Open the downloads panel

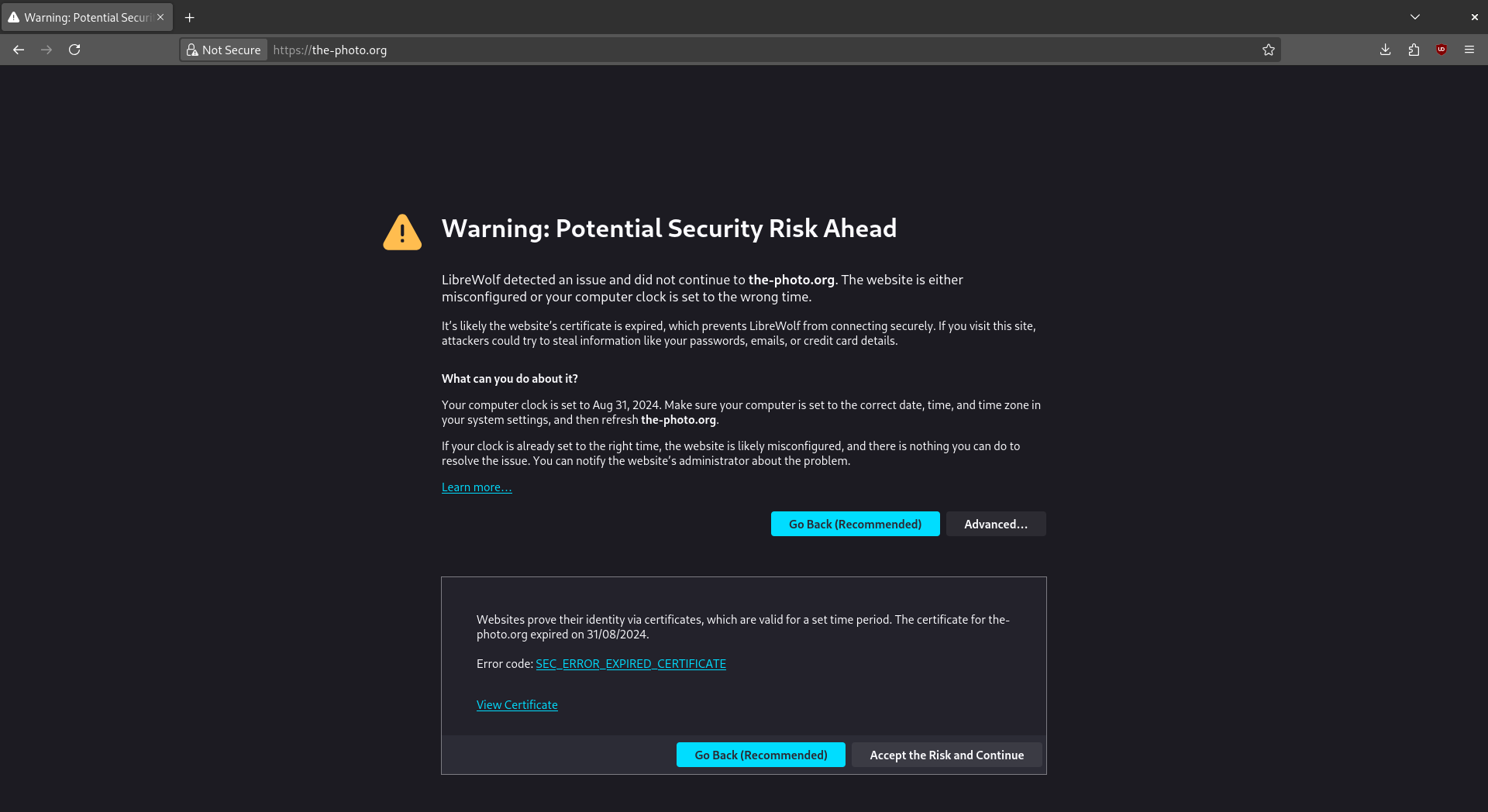(1386, 50)
